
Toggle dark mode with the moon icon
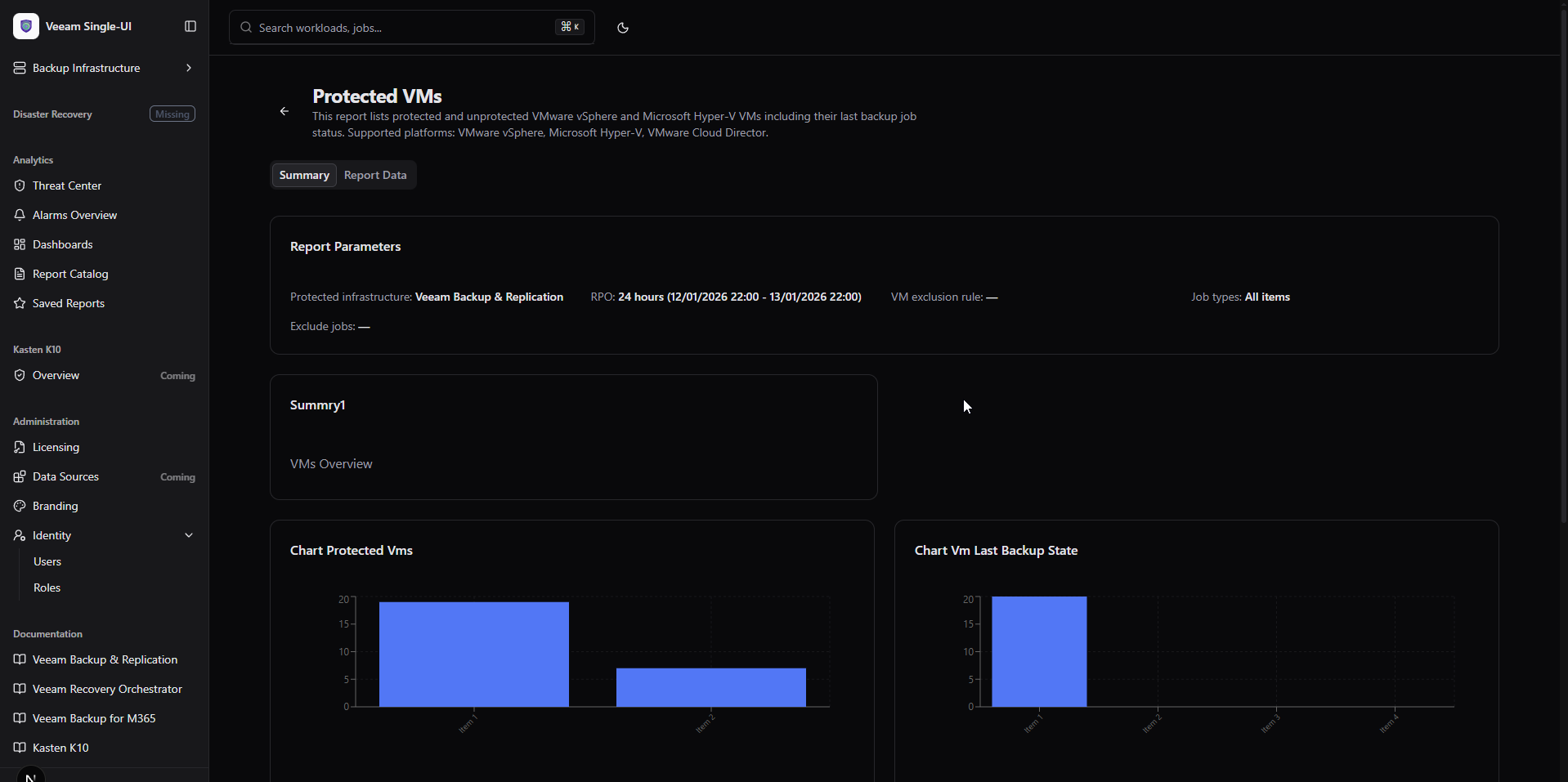(x=622, y=27)
